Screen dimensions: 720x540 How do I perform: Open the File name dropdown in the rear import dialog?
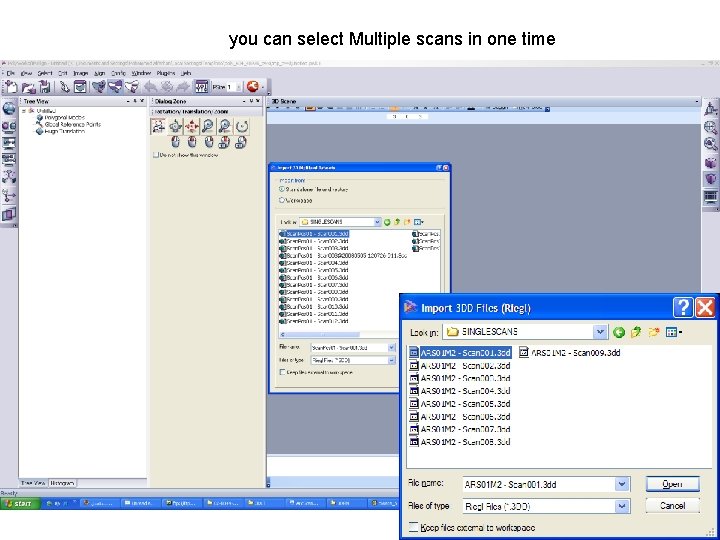pyautogui.click(x=392, y=348)
